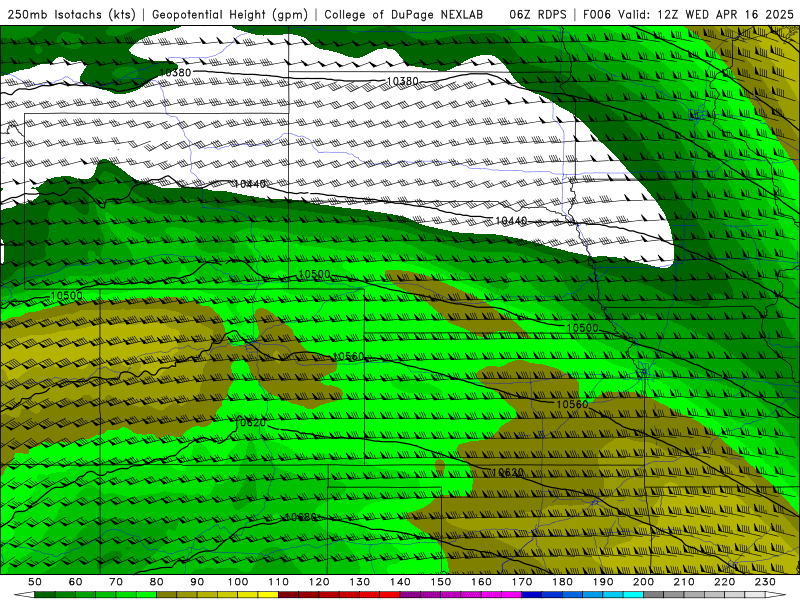Click the 220 value on the color scale
The image size is (800, 600).
[x=724, y=582]
